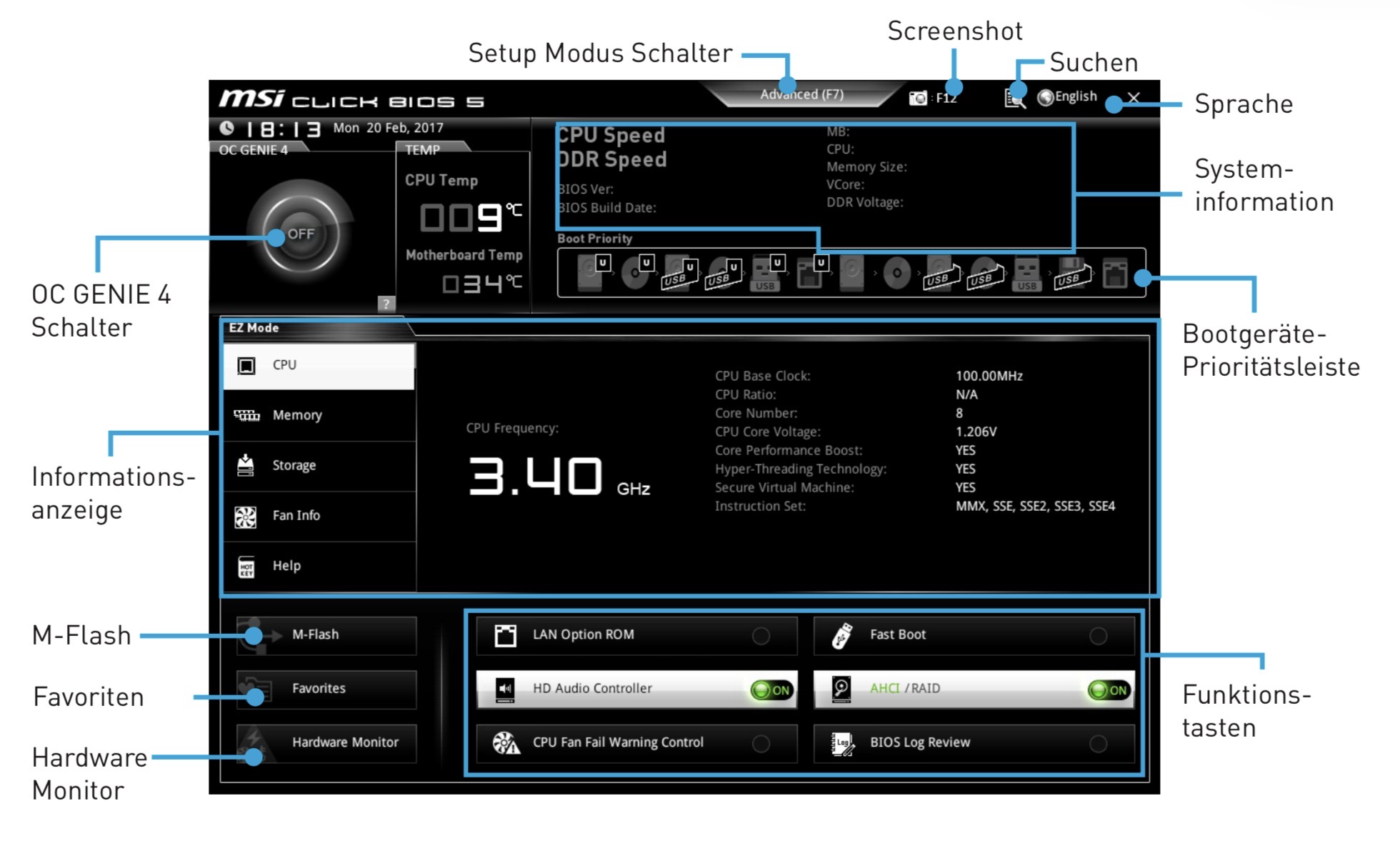Click the VCore: label
1400x841 pixels.
846,184
